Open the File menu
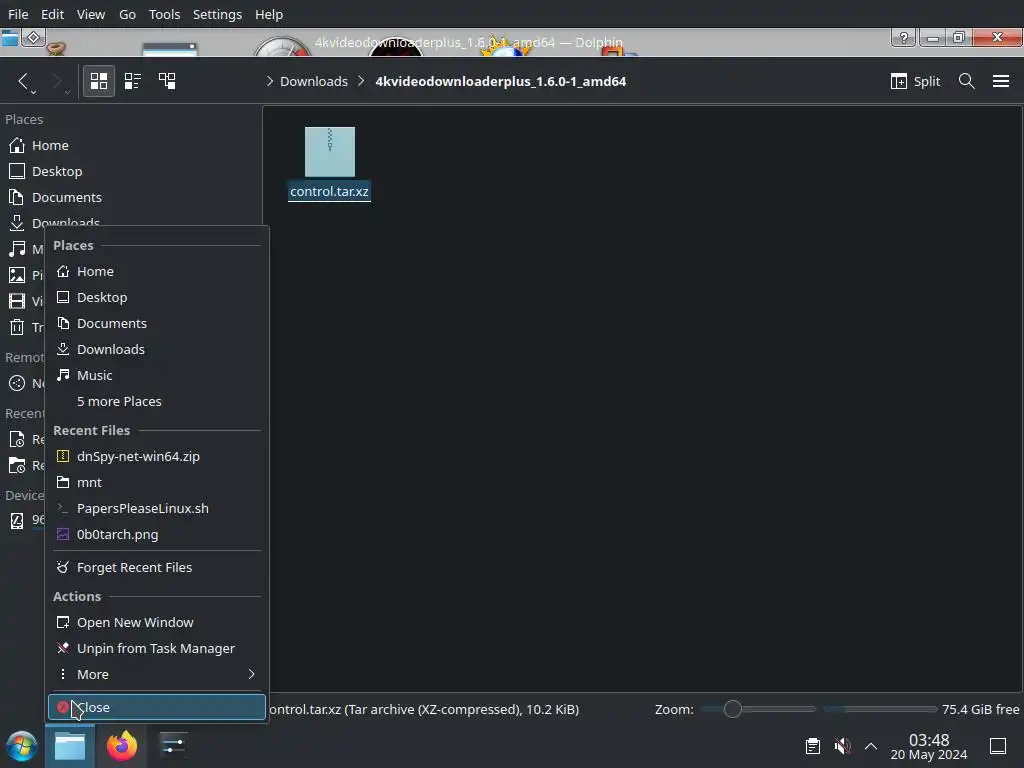Image resolution: width=1024 pixels, height=768 pixels. coord(18,14)
